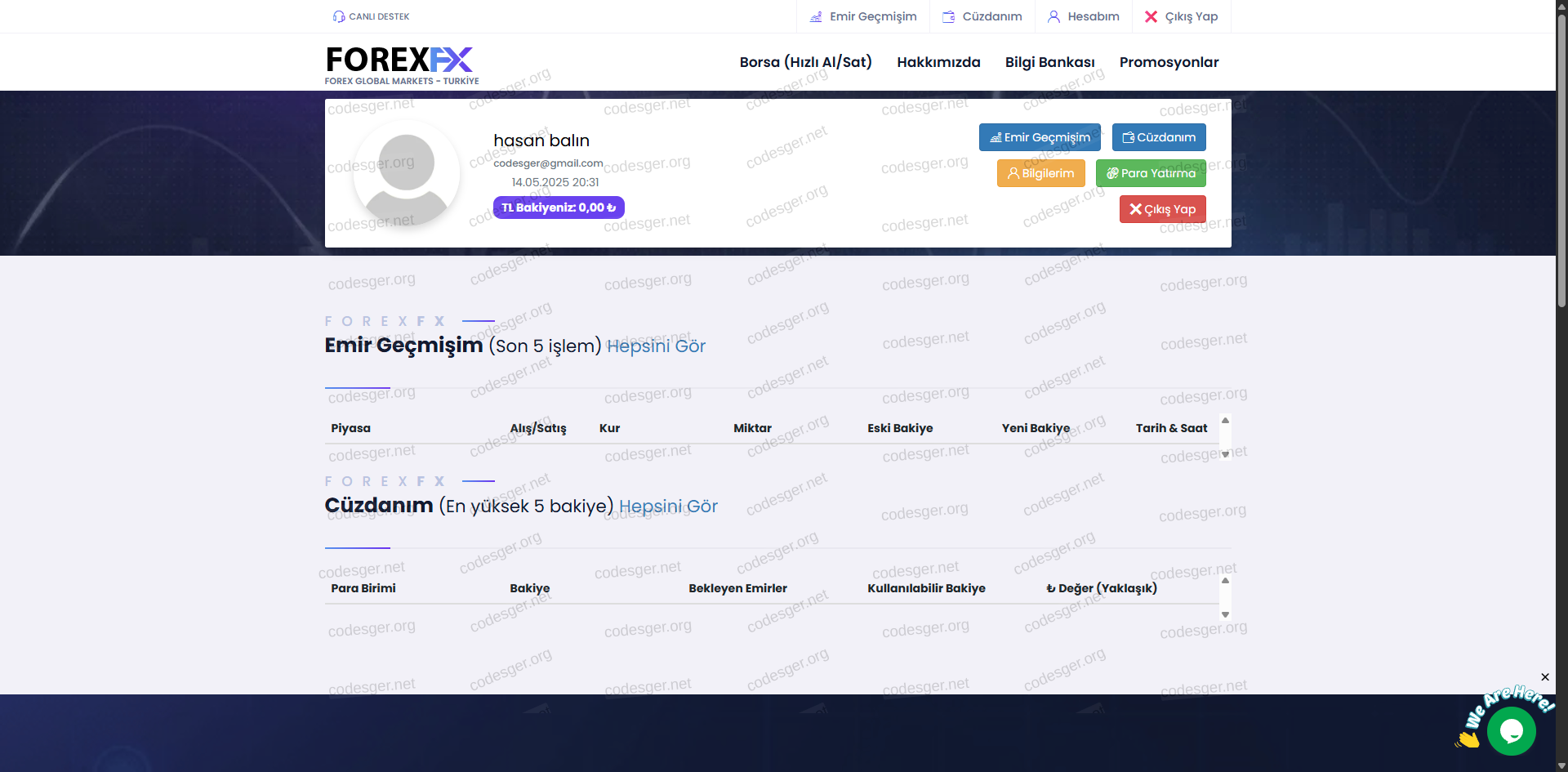
Task: Click the user profile avatar picture
Action: [406, 175]
